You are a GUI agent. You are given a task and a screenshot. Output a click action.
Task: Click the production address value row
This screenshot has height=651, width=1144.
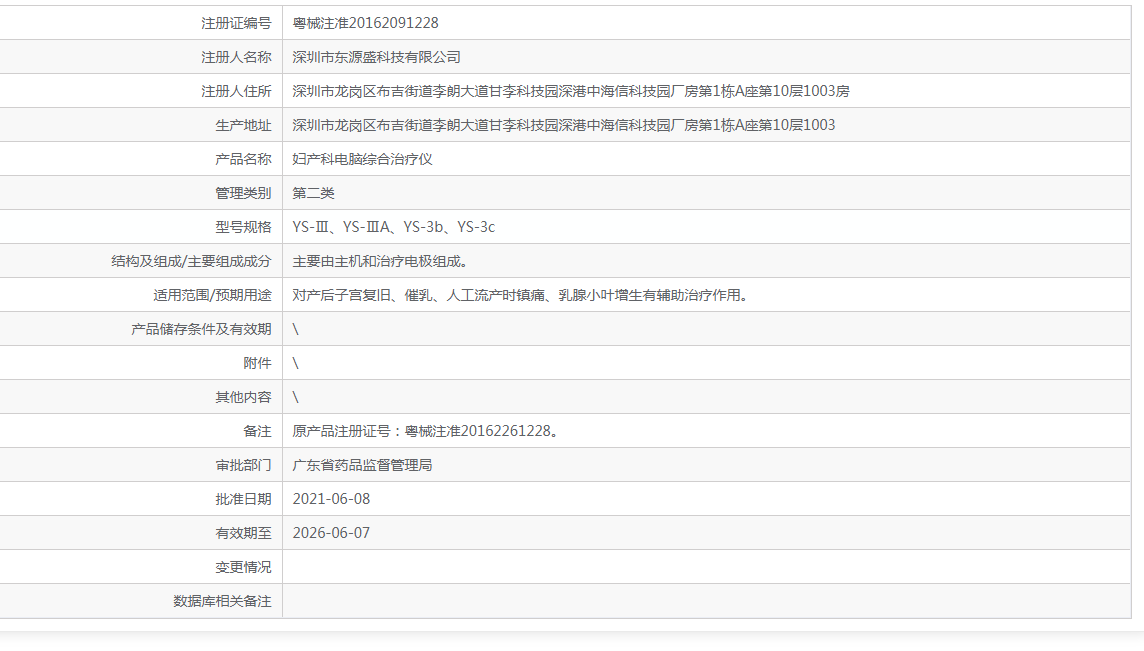pyautogui.click(x=563, y=126)
